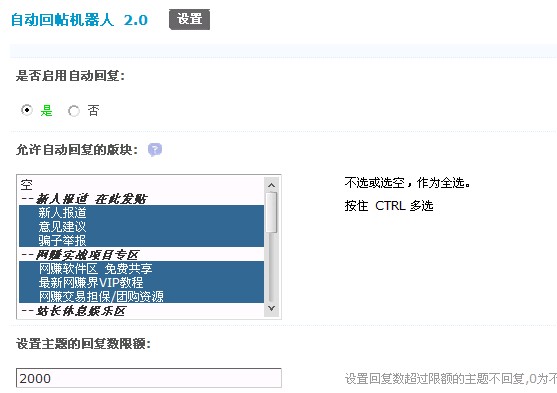Click the reply limit field containing 2000
Image resolution: width=557 pixels, height=393 pixels.
tap(149, 378)
